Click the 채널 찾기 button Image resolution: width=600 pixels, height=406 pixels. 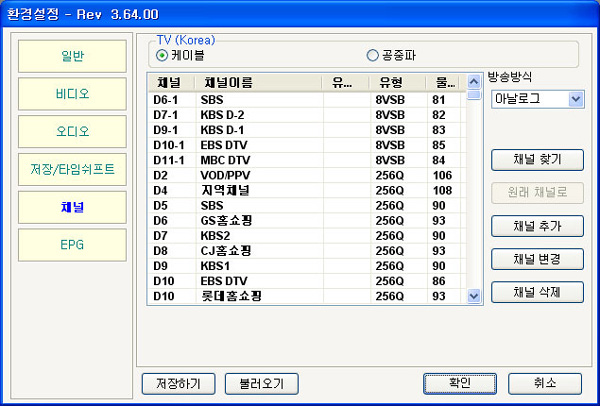(x=537, y=160)
